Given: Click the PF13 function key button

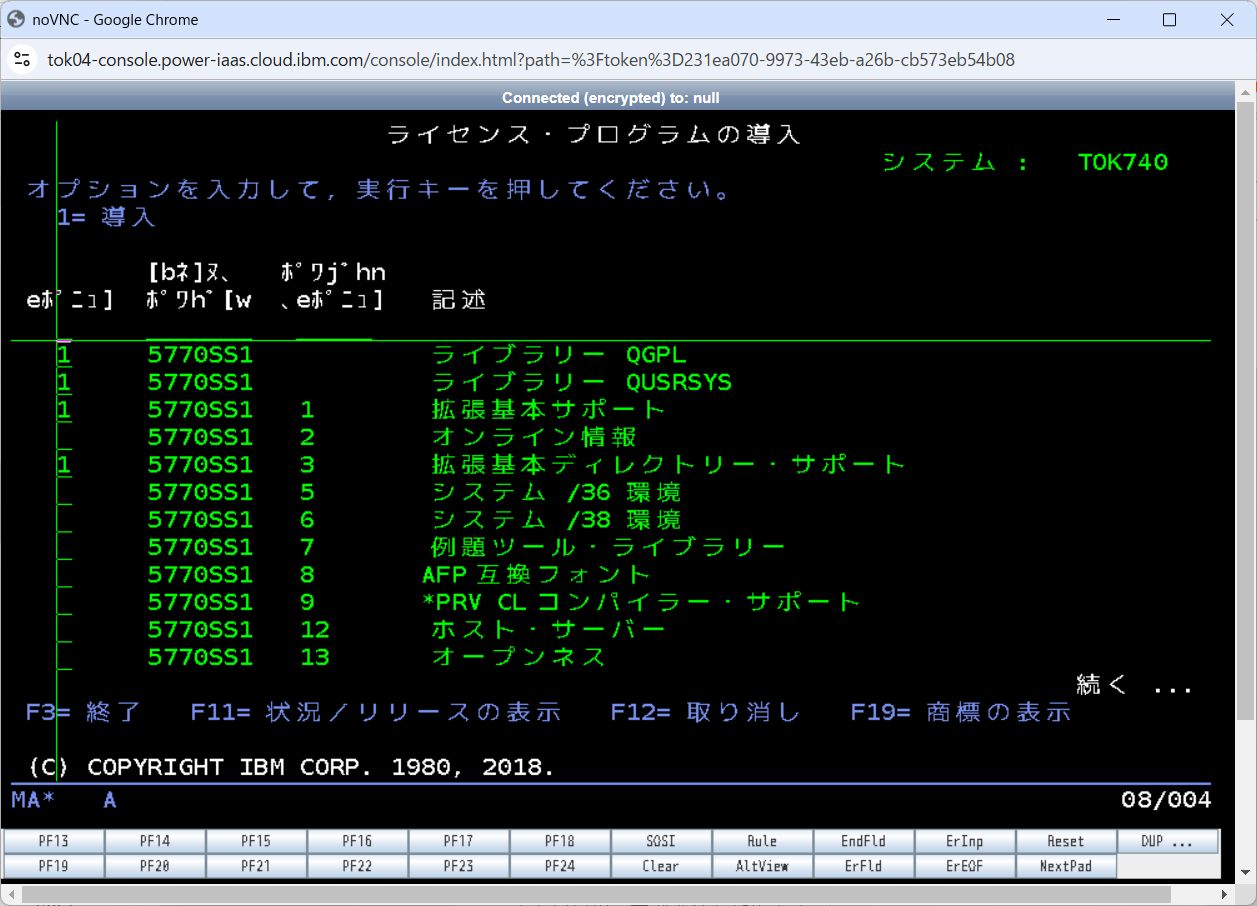Looking at the screenshot, I should [54, 842].
